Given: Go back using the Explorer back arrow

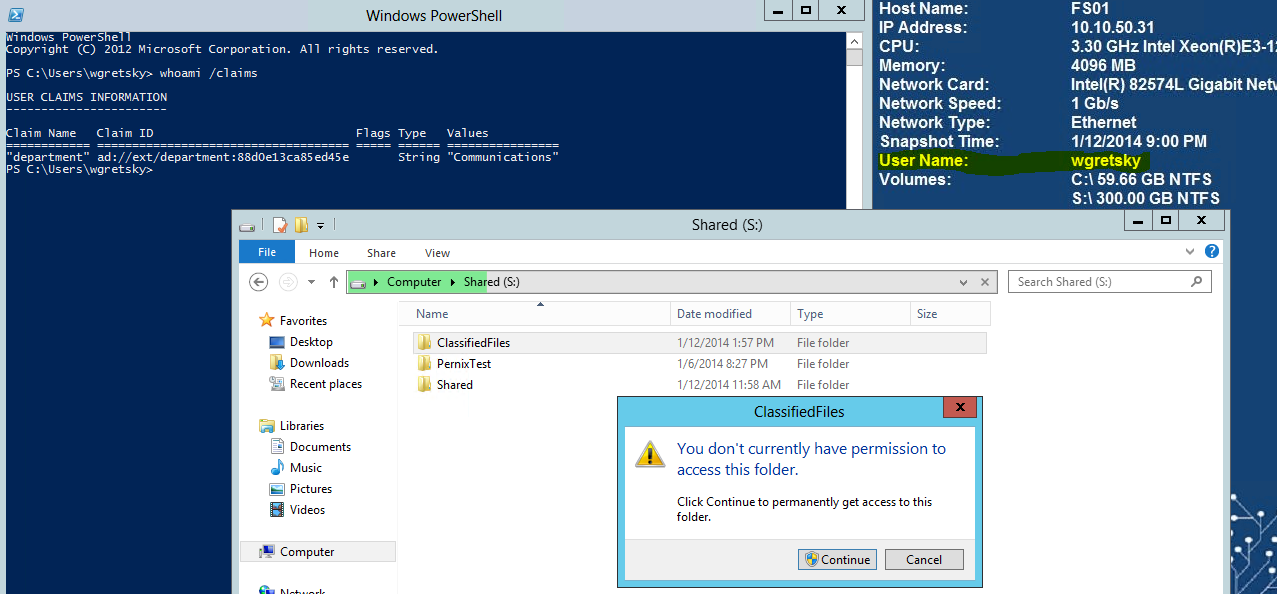Looking at the screenshot, I should [x=258, y=282].
